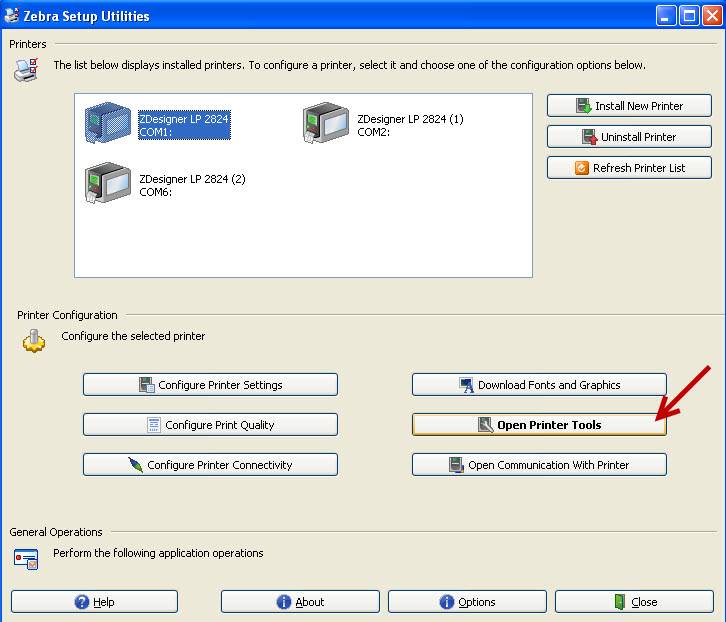This screenshot has height=622, width=726.
Task: Launch Configure Printer Connectivity
Action: (210, 465)
